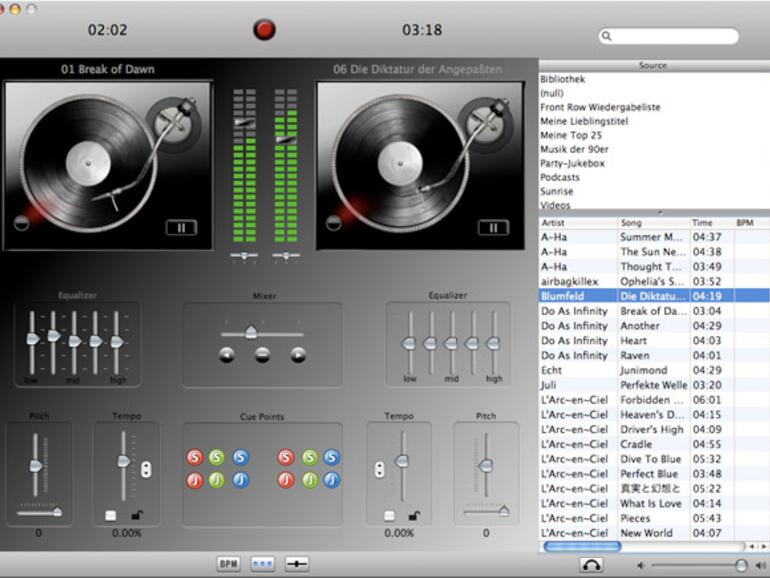The width and height of the screenshot is (770, 578).
Task: Click the mixer crossfader slider
Action: pos(251,331)
